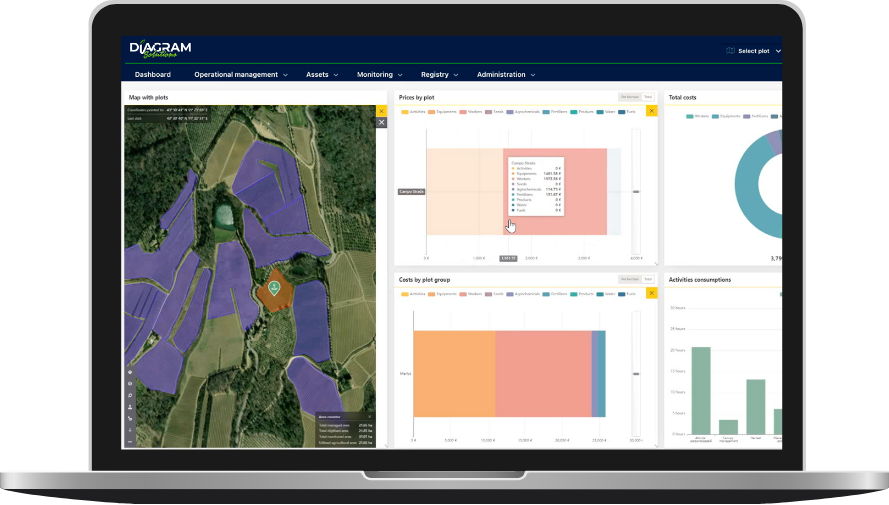Toggle Workers legend in Total costs chart
The height and width of the screenshot is (505, 889).
pos(698,116)
